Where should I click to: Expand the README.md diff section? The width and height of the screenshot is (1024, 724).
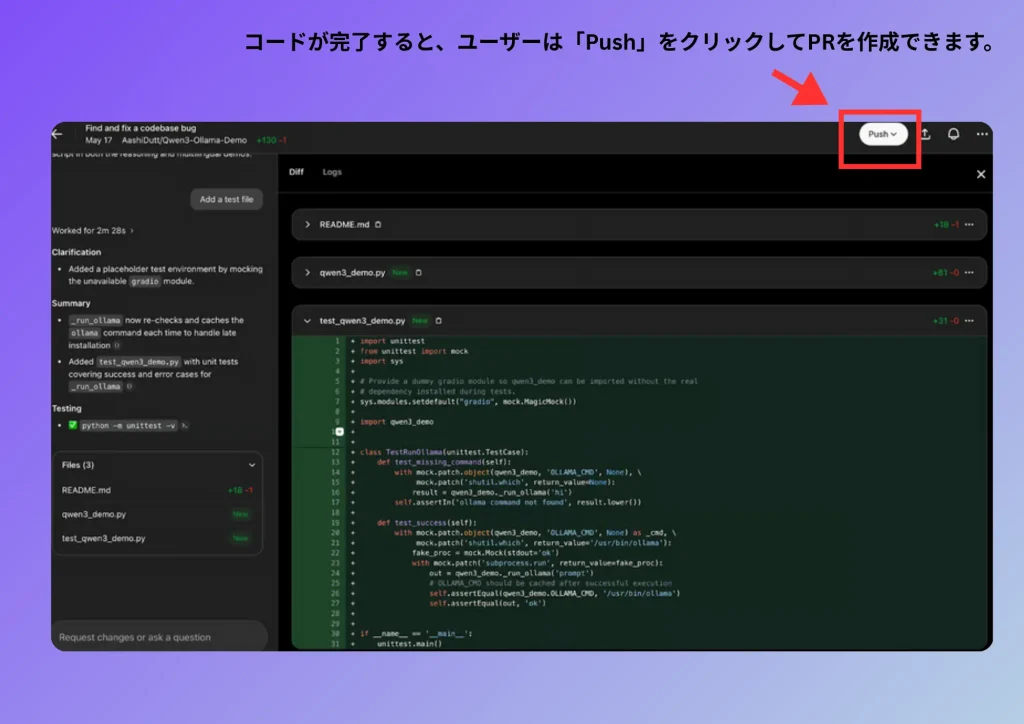coord(308,225)
